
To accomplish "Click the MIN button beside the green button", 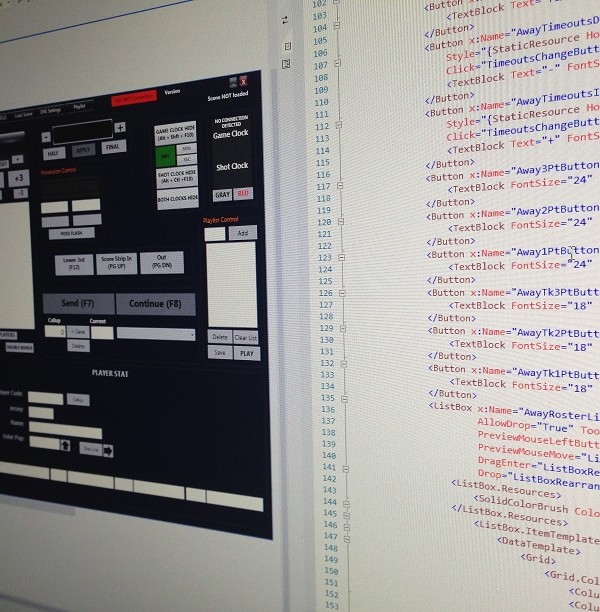I will (187, 149).
